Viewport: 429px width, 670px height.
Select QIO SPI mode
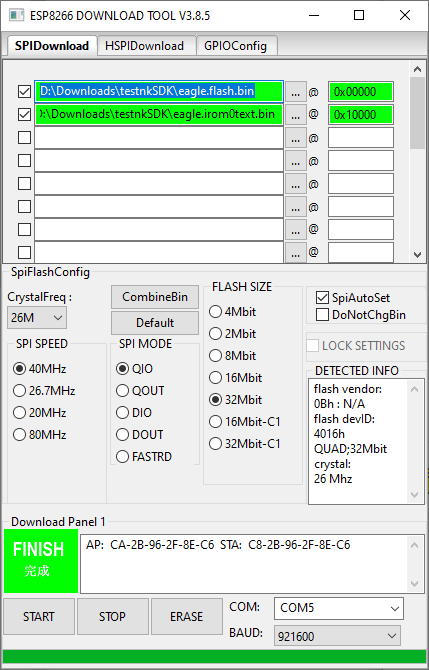coord(135,368)
